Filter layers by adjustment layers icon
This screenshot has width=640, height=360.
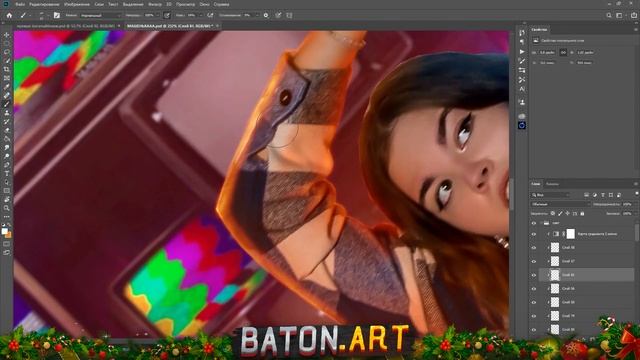coord(595,195)
